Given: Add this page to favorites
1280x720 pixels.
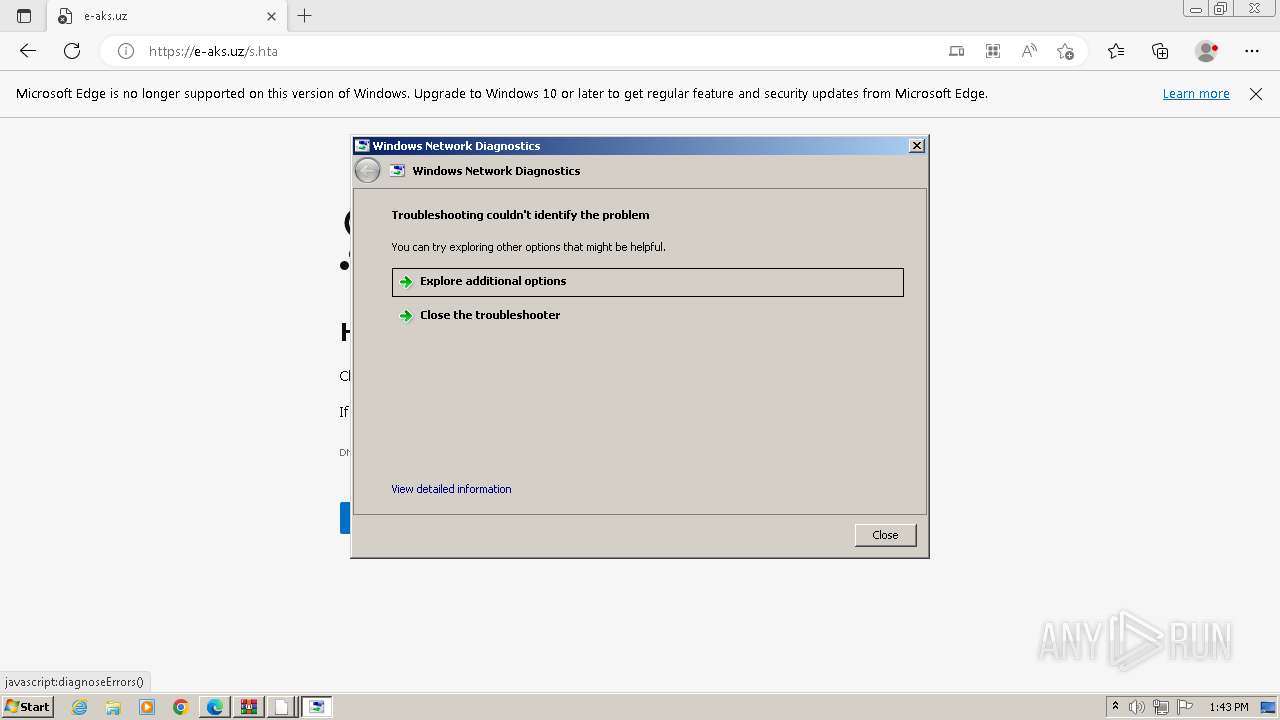Looking at the screenshot, I should coord(1065,51).
